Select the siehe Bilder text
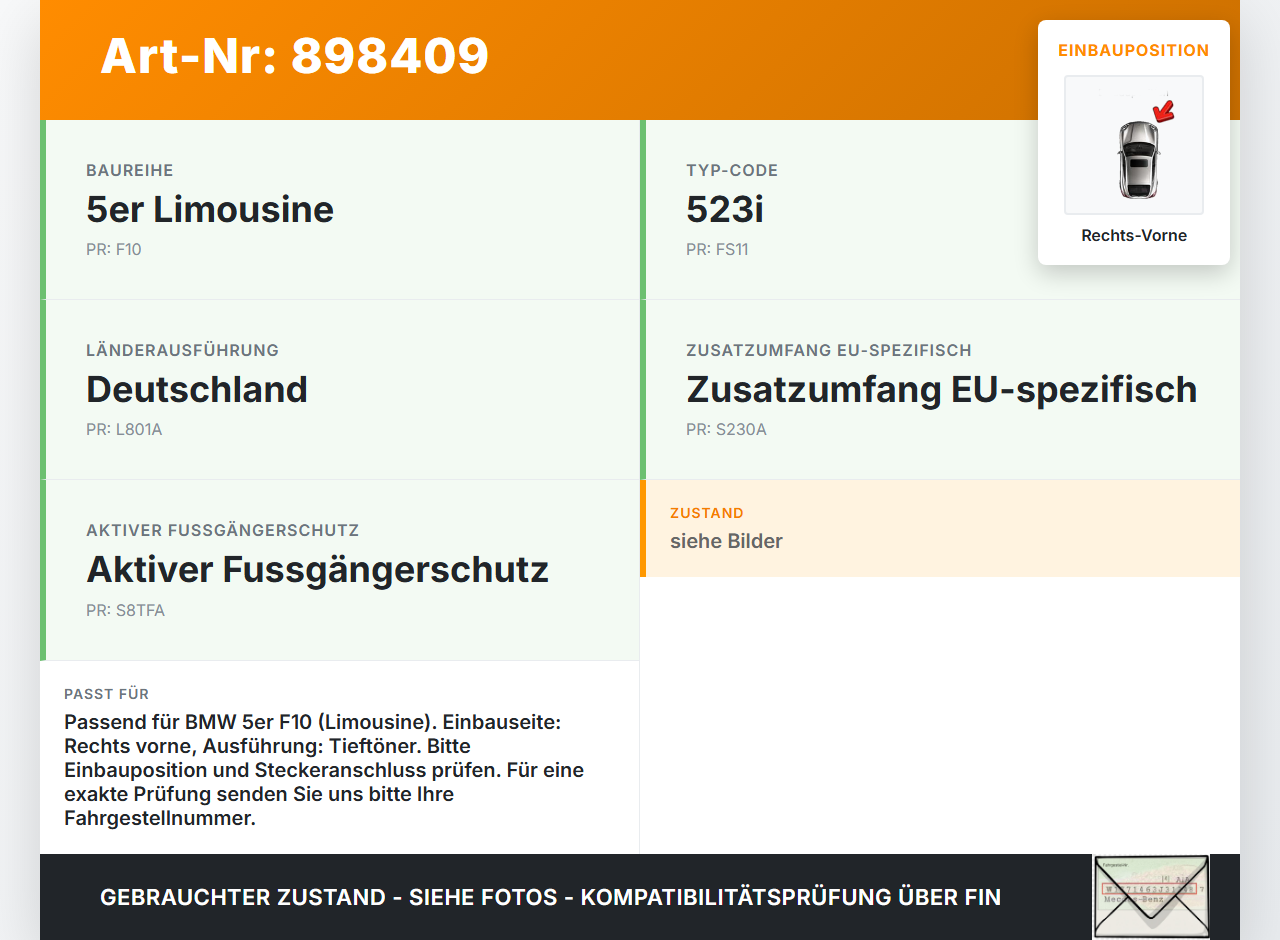The height and width of the screenshot is (940, 1280). click(x=726, y=541)
